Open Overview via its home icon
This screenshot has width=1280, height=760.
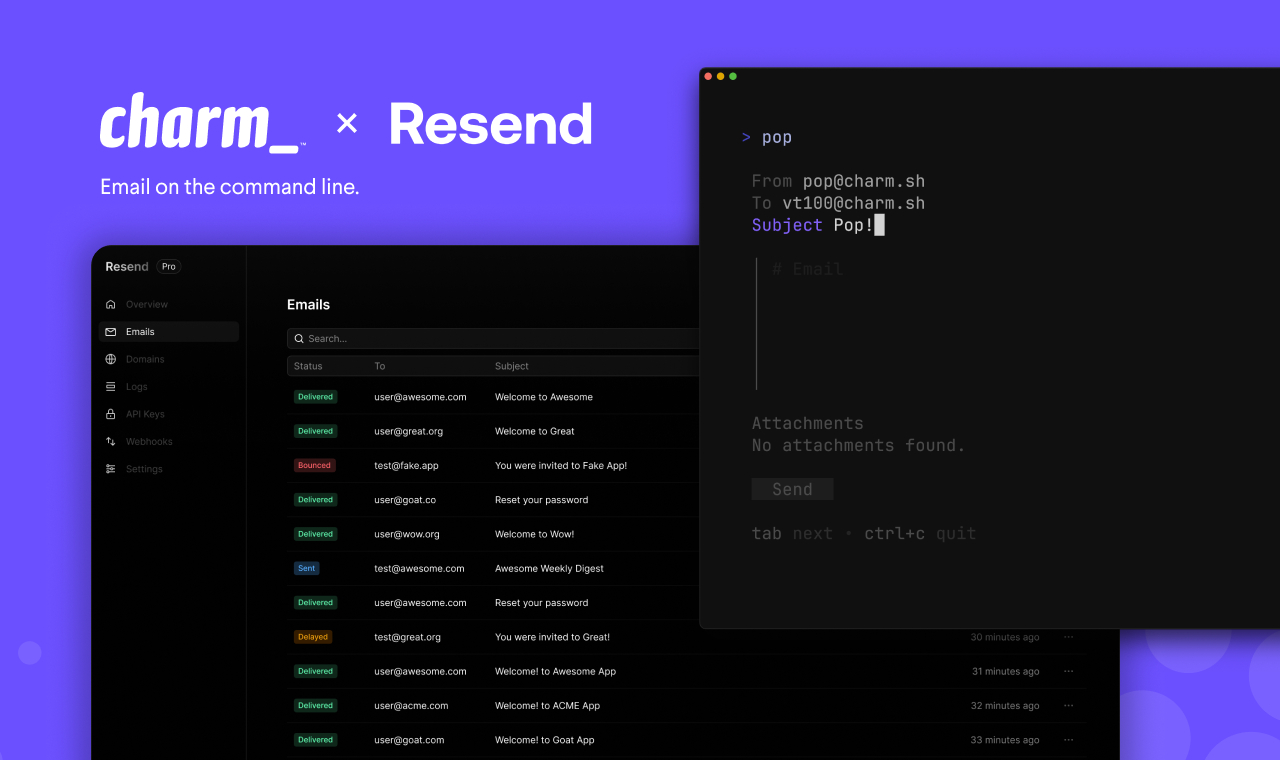pyautogui.click(x=111, y=304)
